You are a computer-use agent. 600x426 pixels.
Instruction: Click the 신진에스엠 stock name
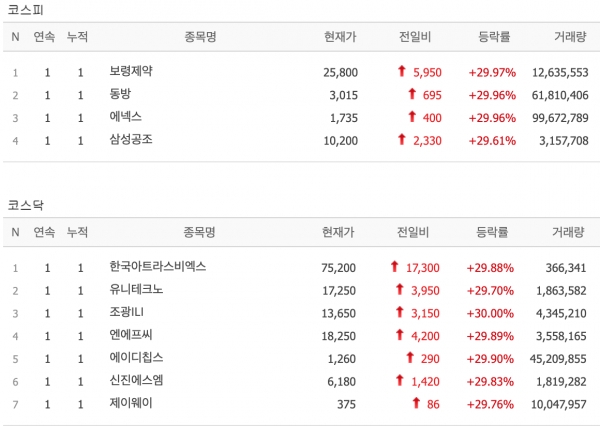136,380
